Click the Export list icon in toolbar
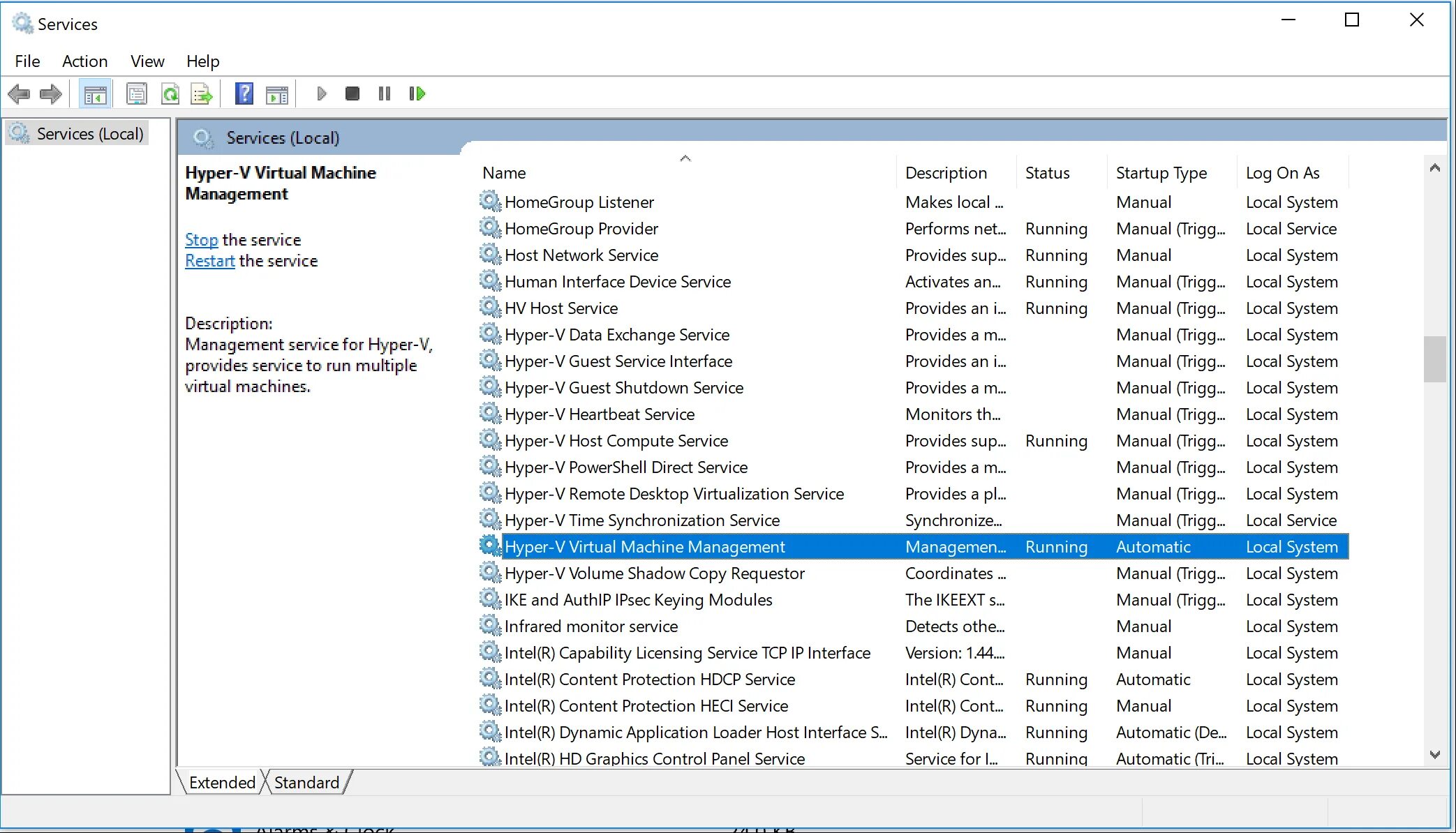Viewport: 1456px width, 833px height. pos(202,93)
